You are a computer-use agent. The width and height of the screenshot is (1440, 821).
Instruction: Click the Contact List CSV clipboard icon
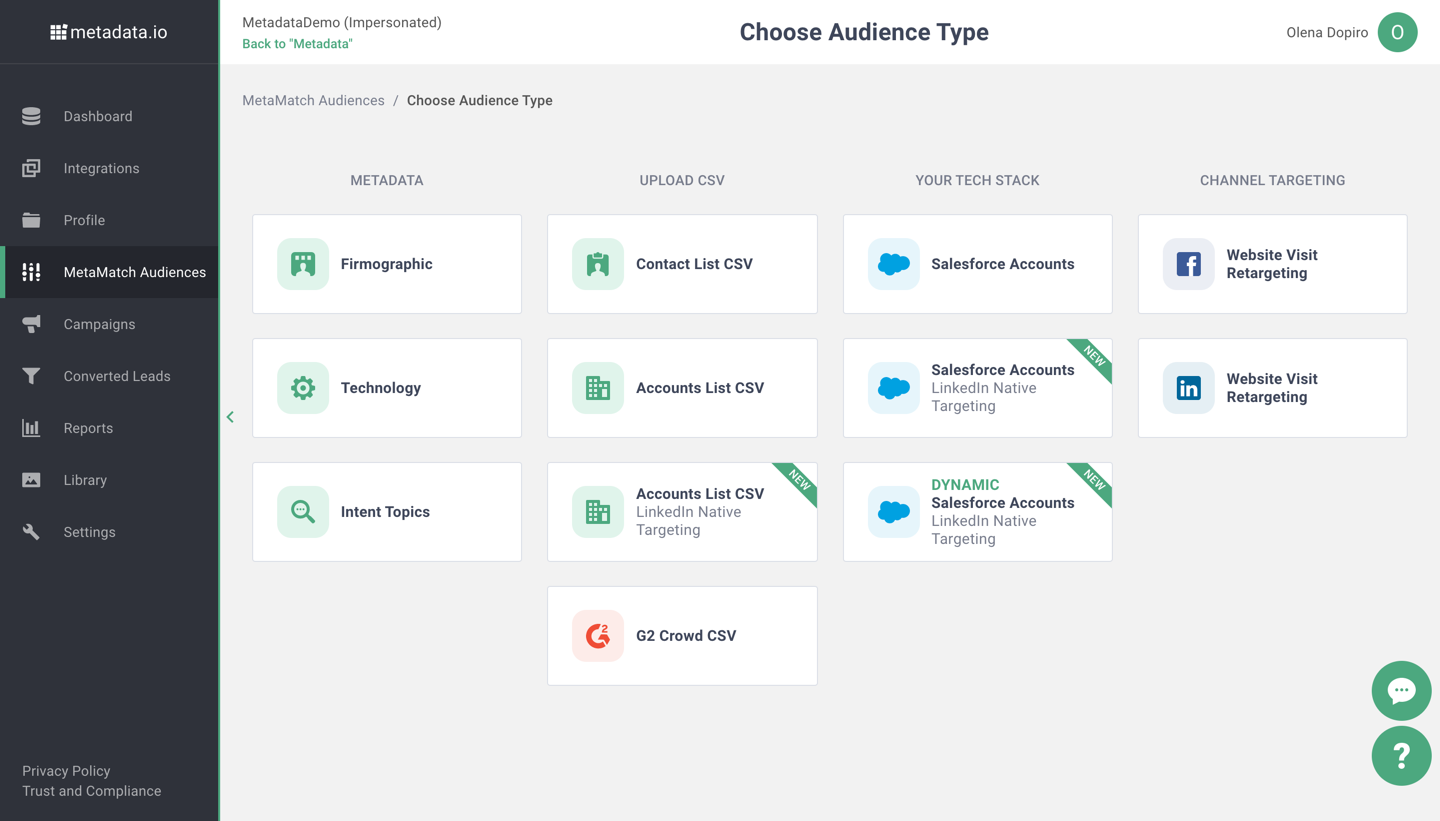[x=598, y=264]
